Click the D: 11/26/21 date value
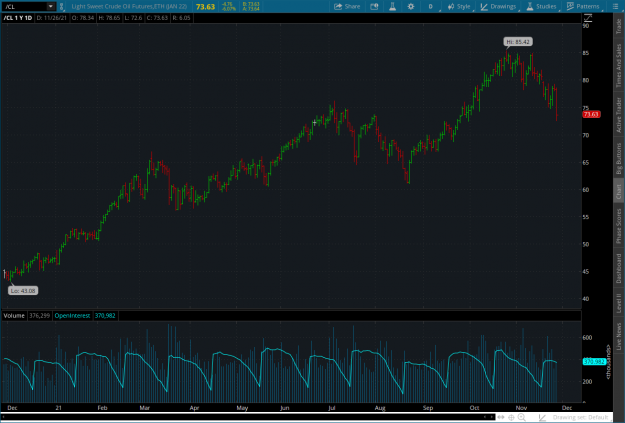This screenshot has width=625, height=423. [52, 18]
